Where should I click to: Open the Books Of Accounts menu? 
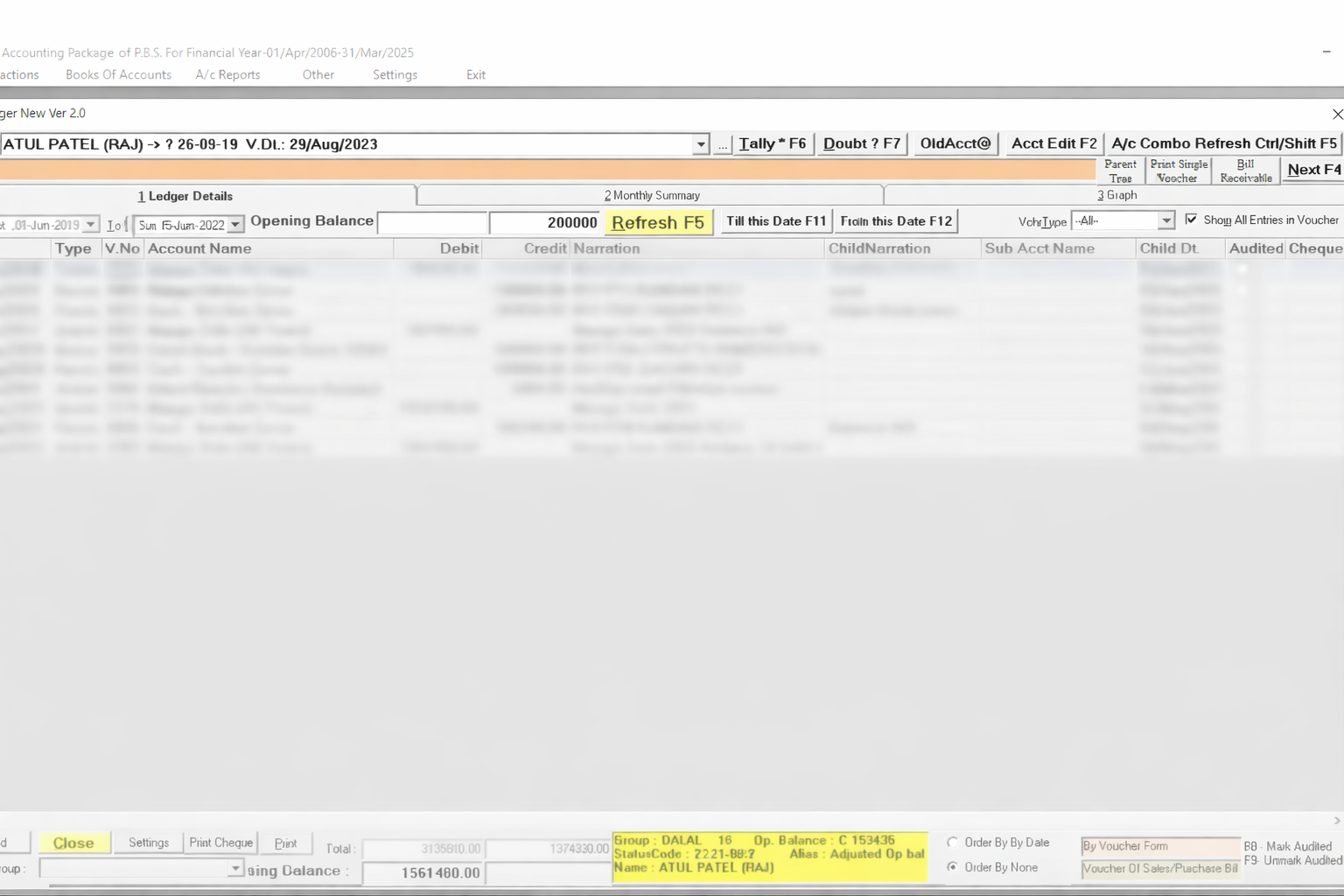[118, 74]
